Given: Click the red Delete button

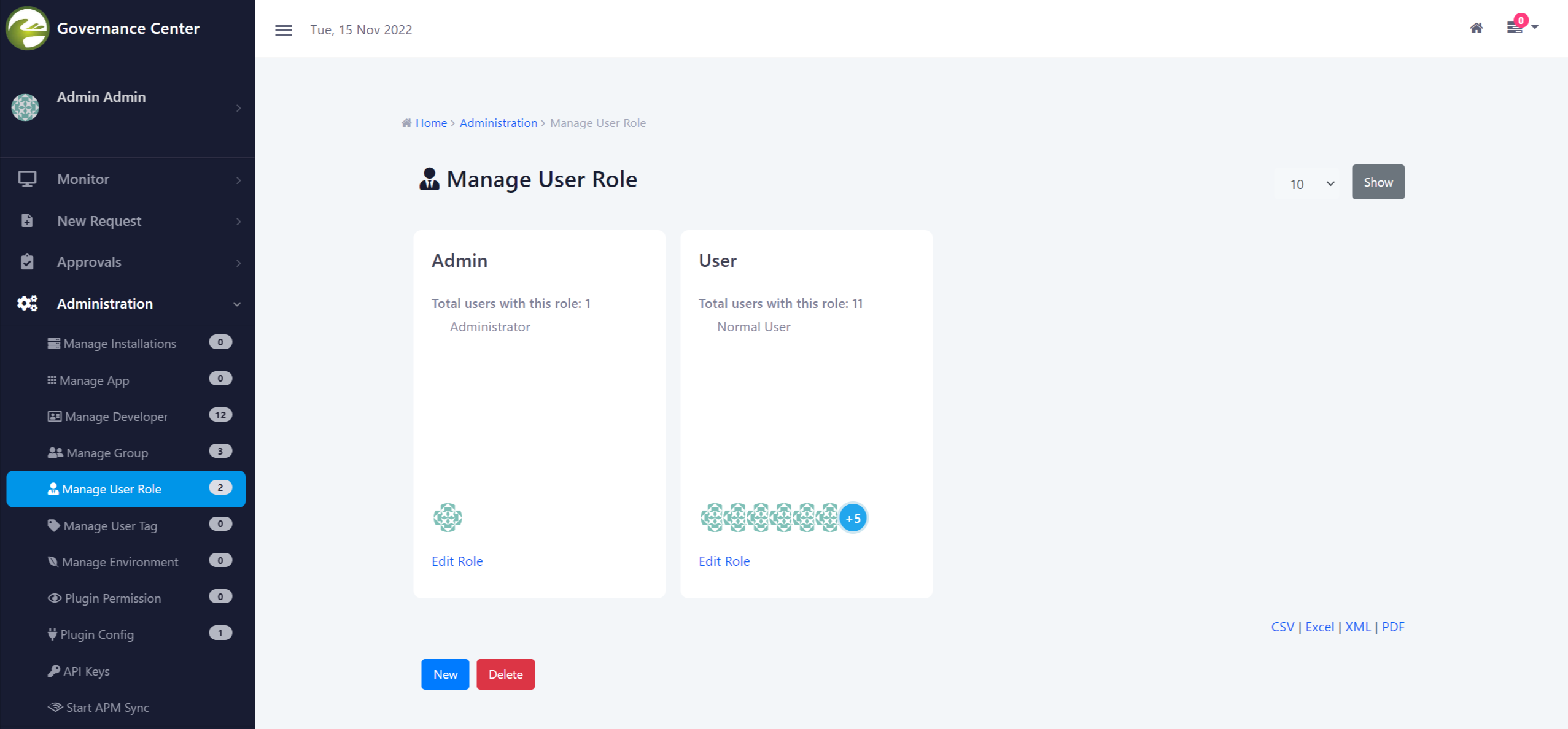Looking at the screenshot, I should point(505,674).
